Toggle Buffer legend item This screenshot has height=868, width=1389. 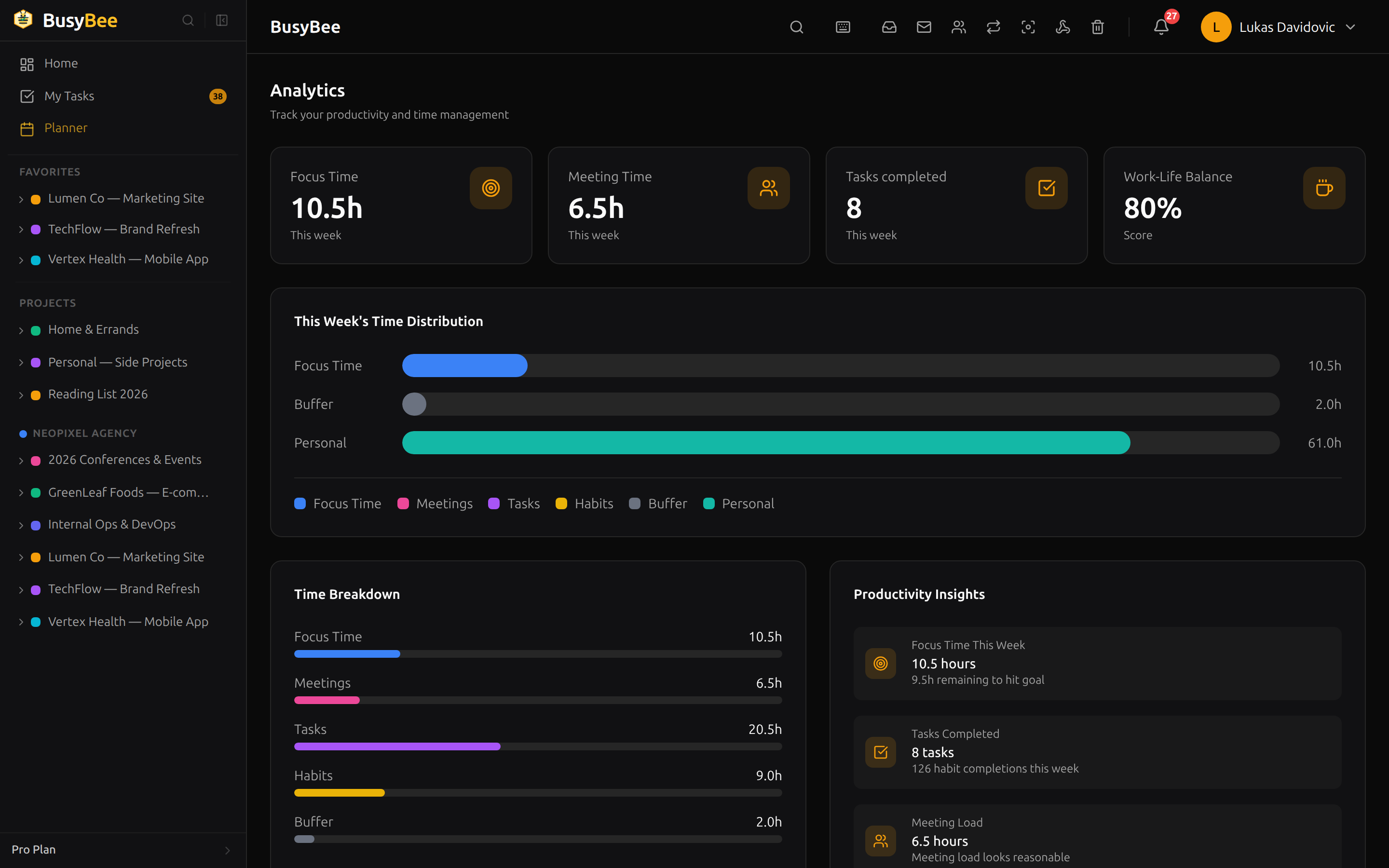point(658,503)
